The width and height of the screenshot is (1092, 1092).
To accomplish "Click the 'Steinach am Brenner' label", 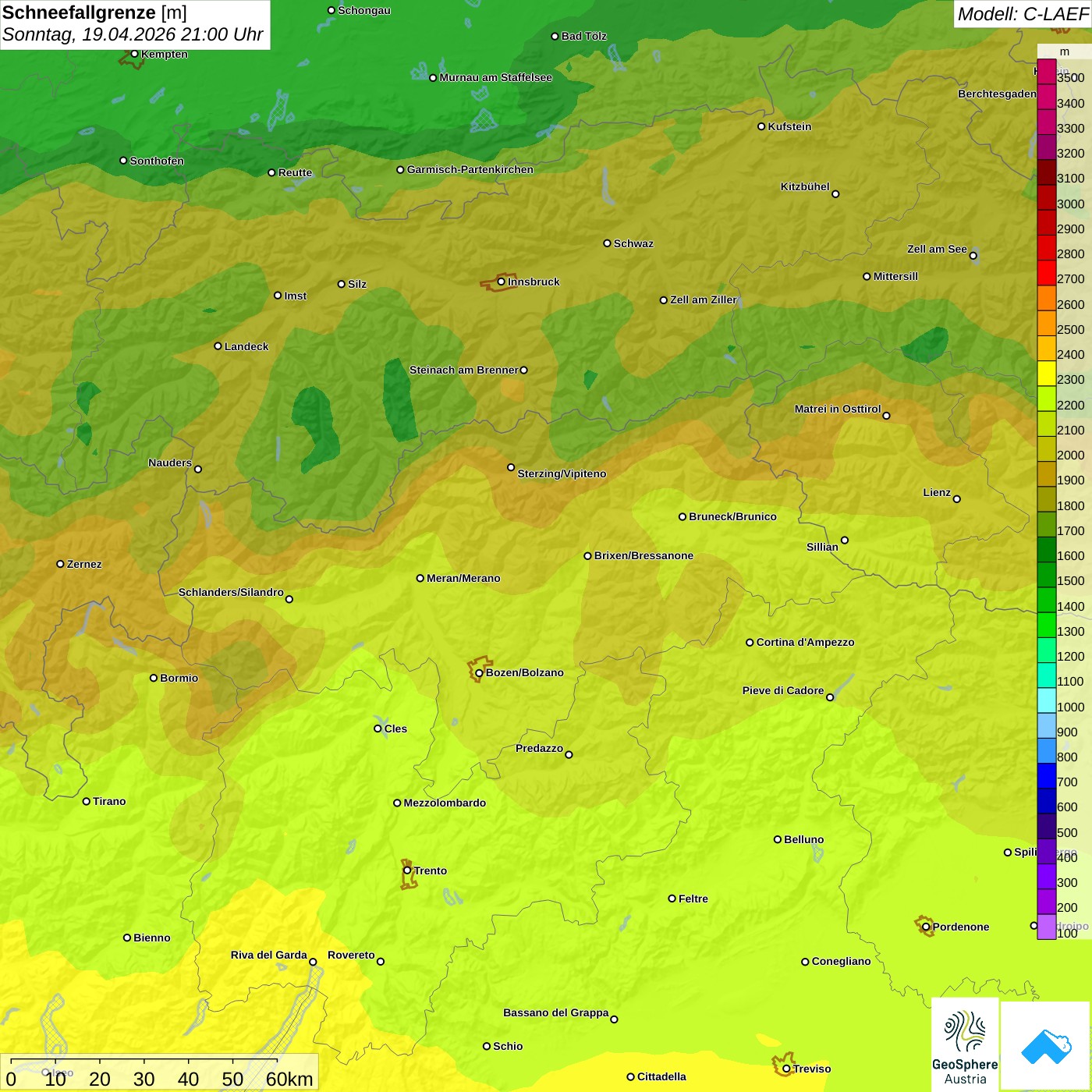I will 464,370.
